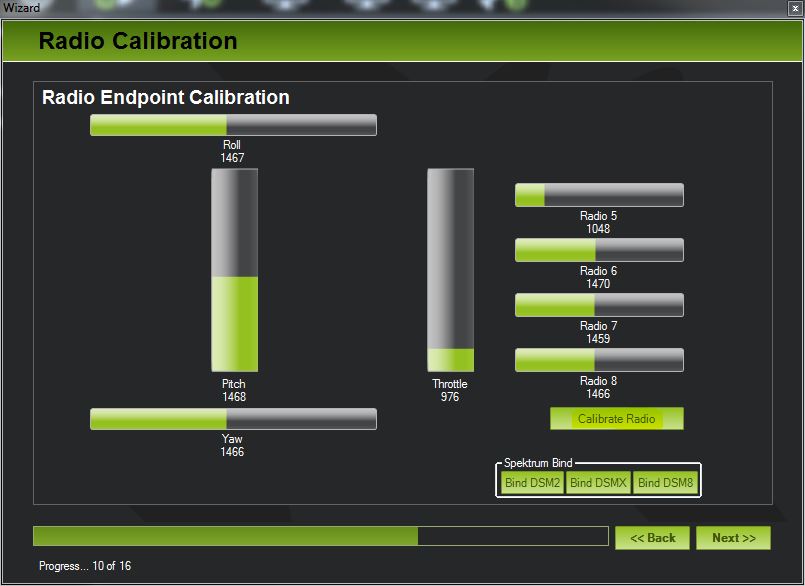Select the Roll value 1467
Image resolution: width=805 pixels, height=586 pixels.
[232, 158]
